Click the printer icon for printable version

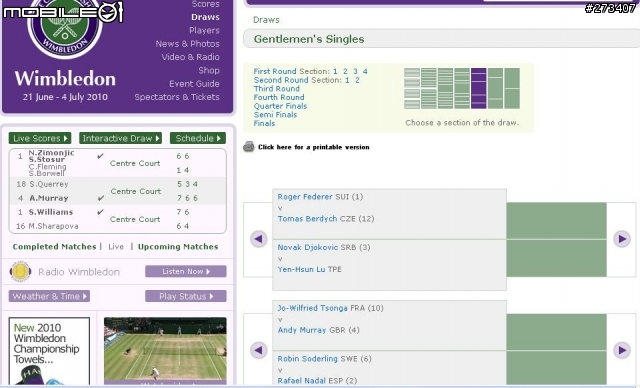coord(249,146)
